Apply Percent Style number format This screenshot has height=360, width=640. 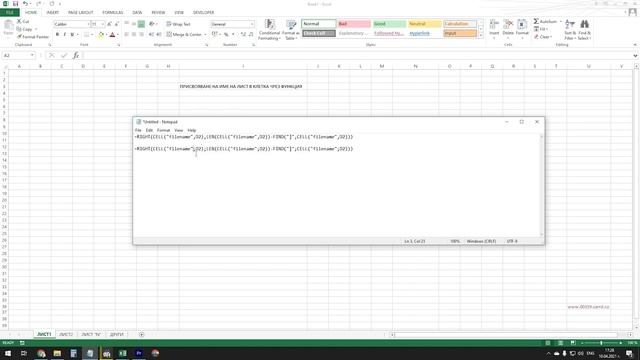(226, 35)
